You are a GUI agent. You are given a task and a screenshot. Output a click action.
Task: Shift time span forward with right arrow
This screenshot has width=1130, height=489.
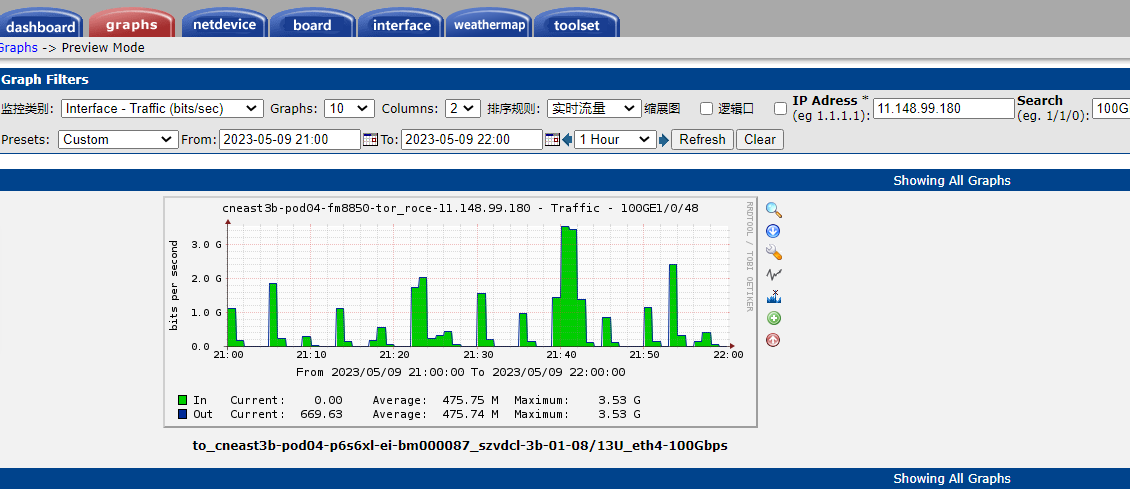(664, 140)
